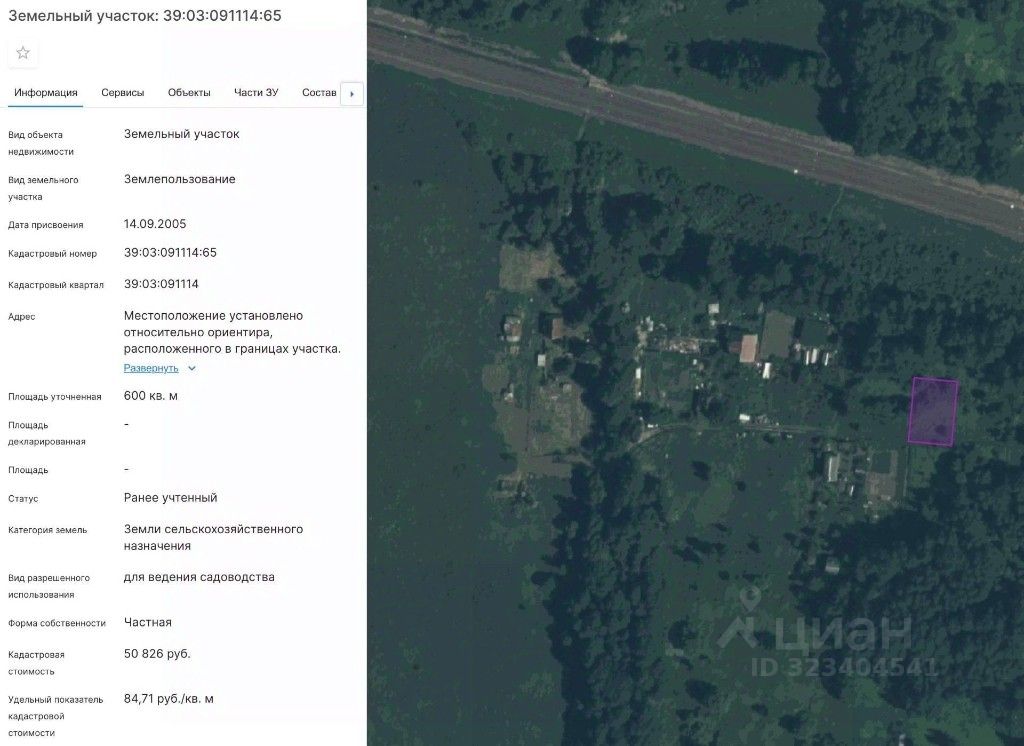
Task: Click the railway line on the map
Action: point(696,124)
